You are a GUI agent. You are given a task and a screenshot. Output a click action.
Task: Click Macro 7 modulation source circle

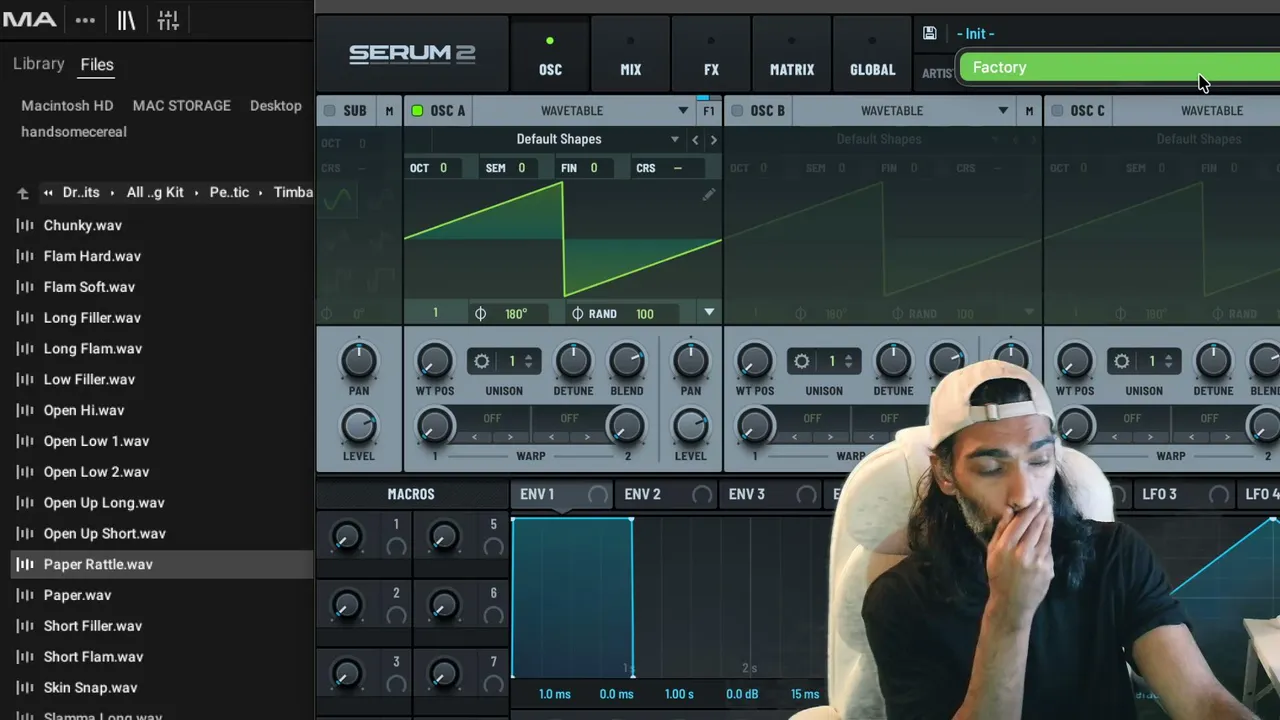click(493, 685)
